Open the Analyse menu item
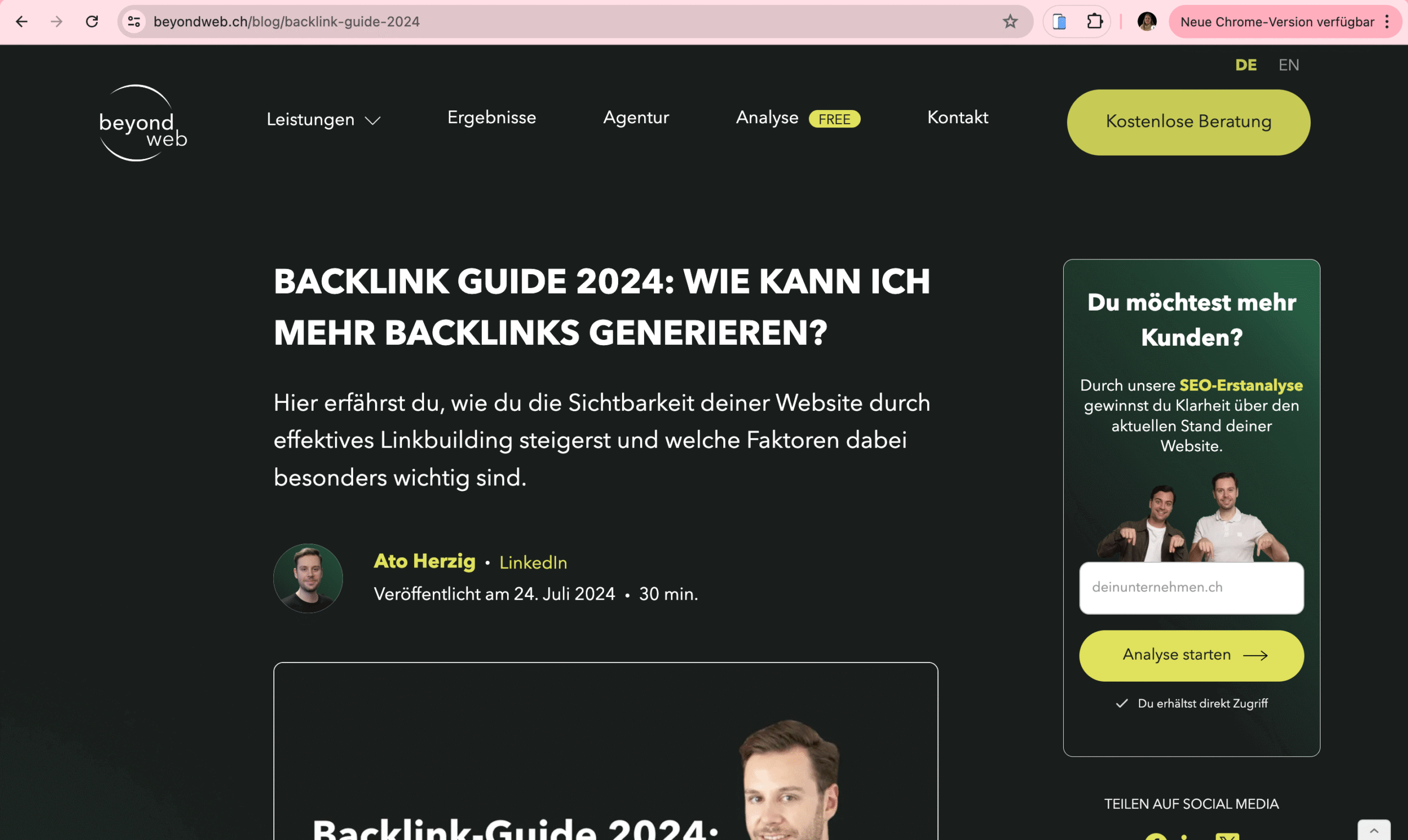 767,117
